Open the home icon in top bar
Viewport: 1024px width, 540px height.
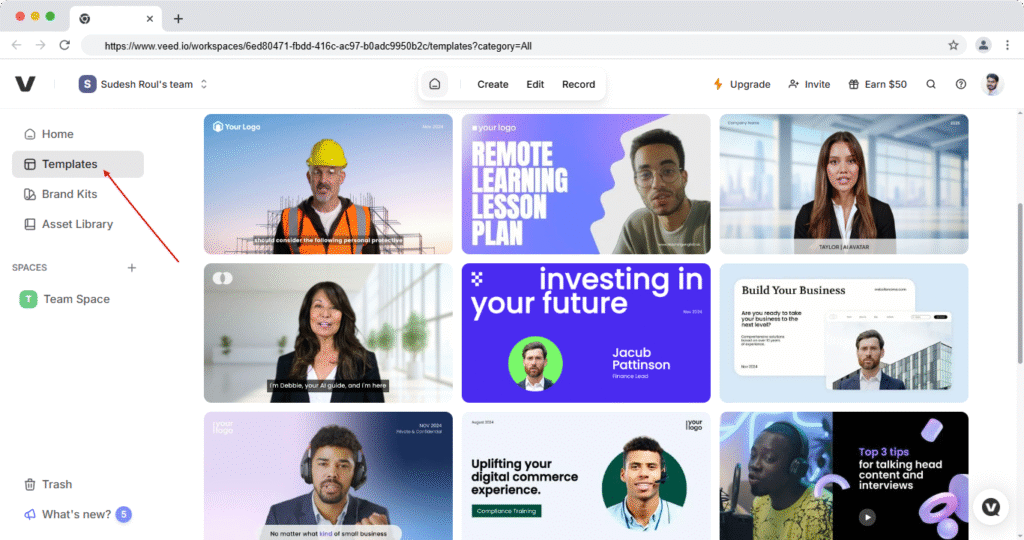[x=435, y=84]
